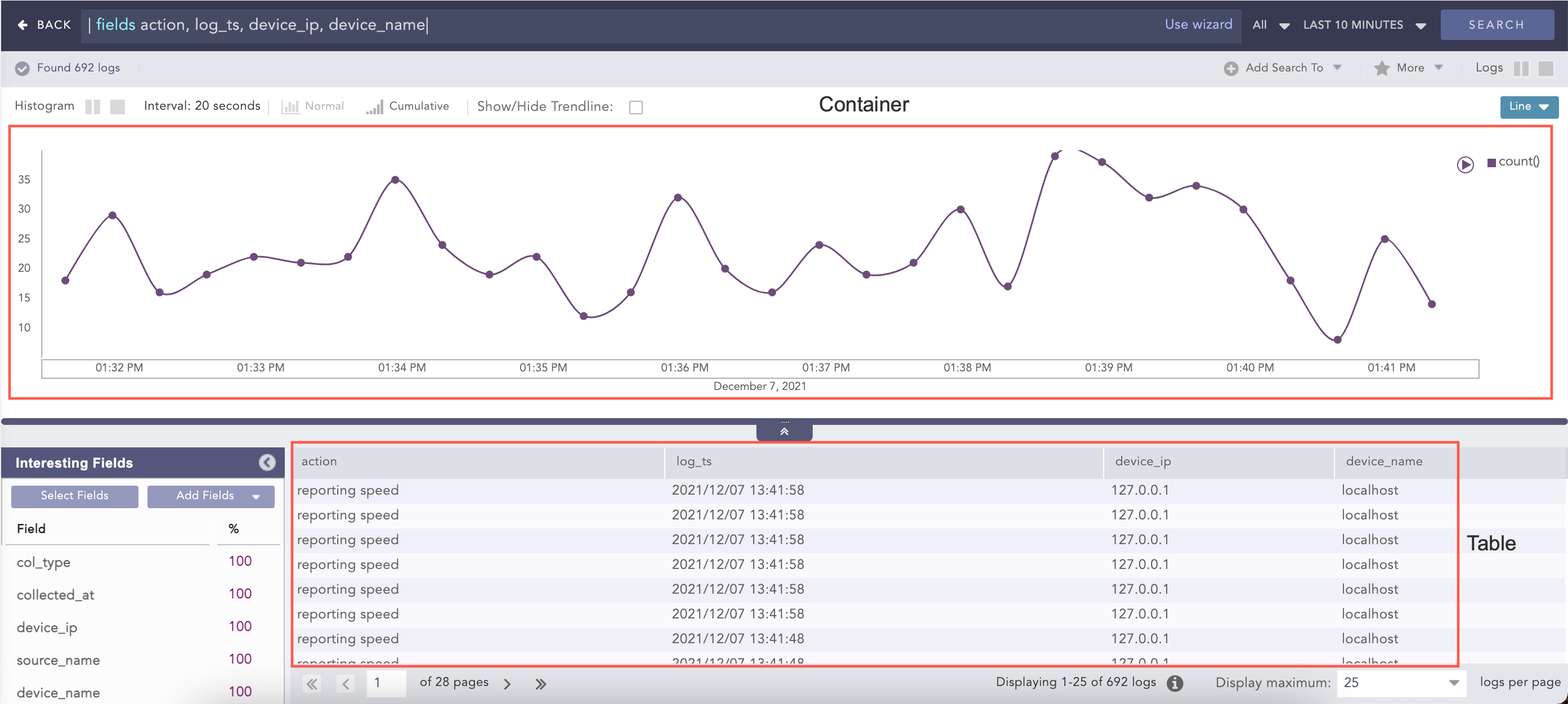Image resolution: width=1568 pixels, height=704 pixels.
Task: Select the Cumulative histogram icon
Action: click(374, 106)
